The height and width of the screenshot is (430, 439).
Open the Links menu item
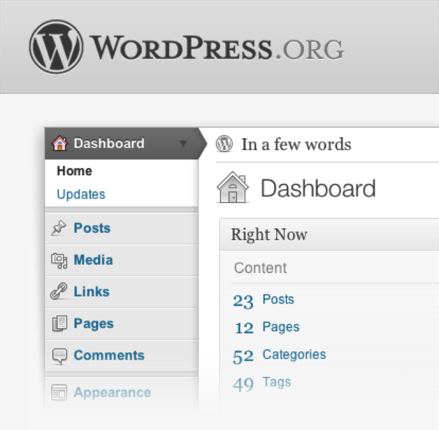point(122,292)
